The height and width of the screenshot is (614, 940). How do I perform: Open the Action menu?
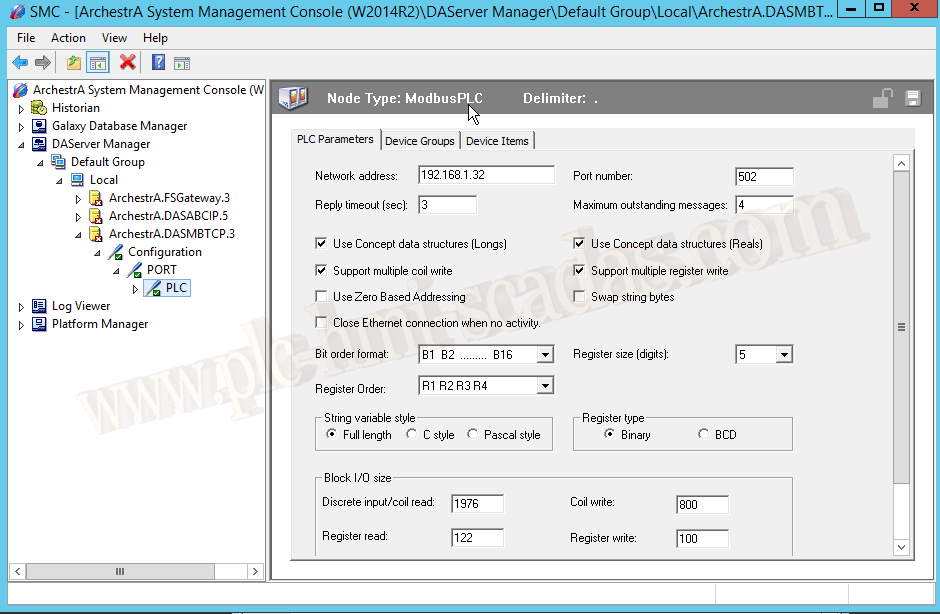coord(68,38)
